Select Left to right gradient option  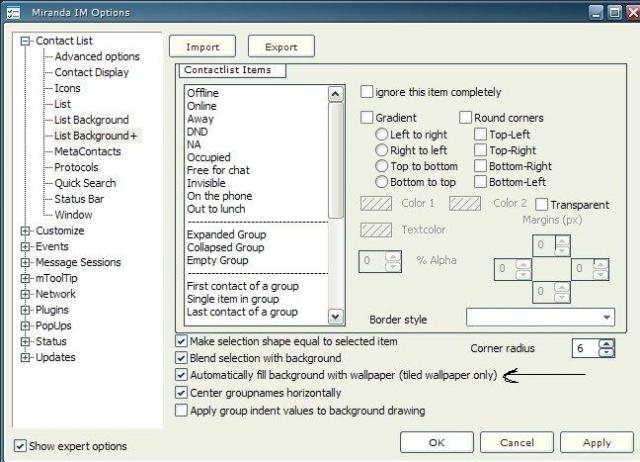[381, 134]
